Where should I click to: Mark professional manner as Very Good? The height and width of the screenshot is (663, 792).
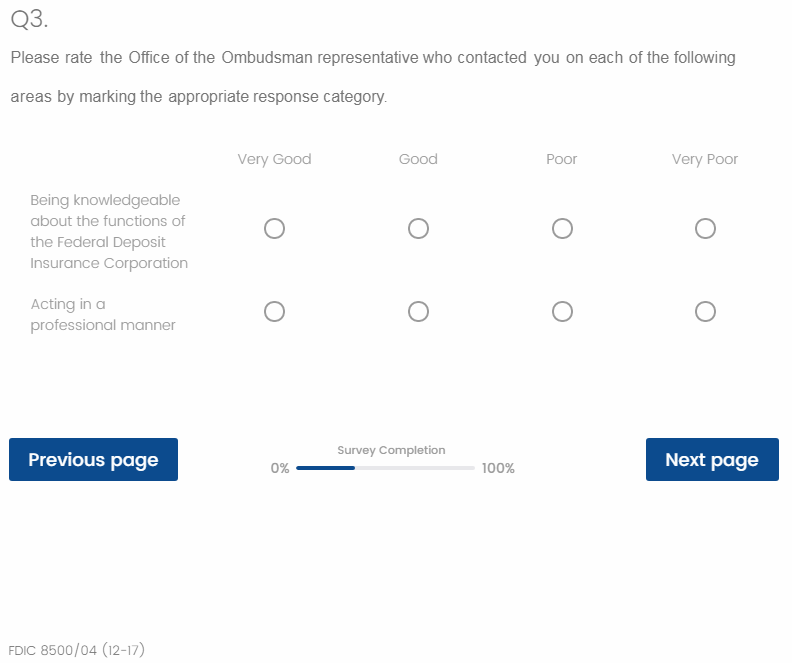click(275, 312)
